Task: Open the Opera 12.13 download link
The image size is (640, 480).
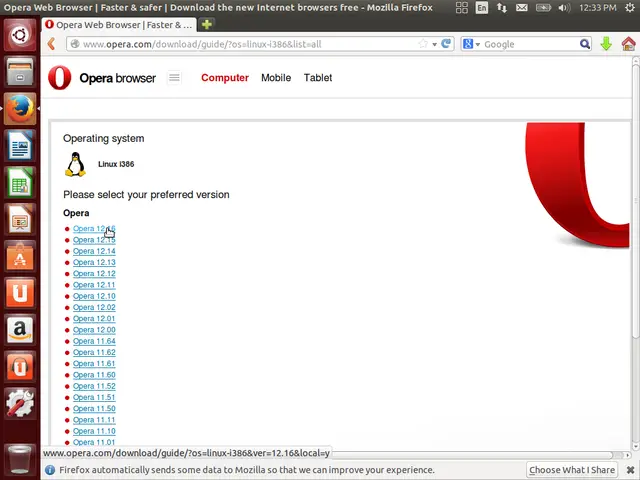Action: point(94,262)
